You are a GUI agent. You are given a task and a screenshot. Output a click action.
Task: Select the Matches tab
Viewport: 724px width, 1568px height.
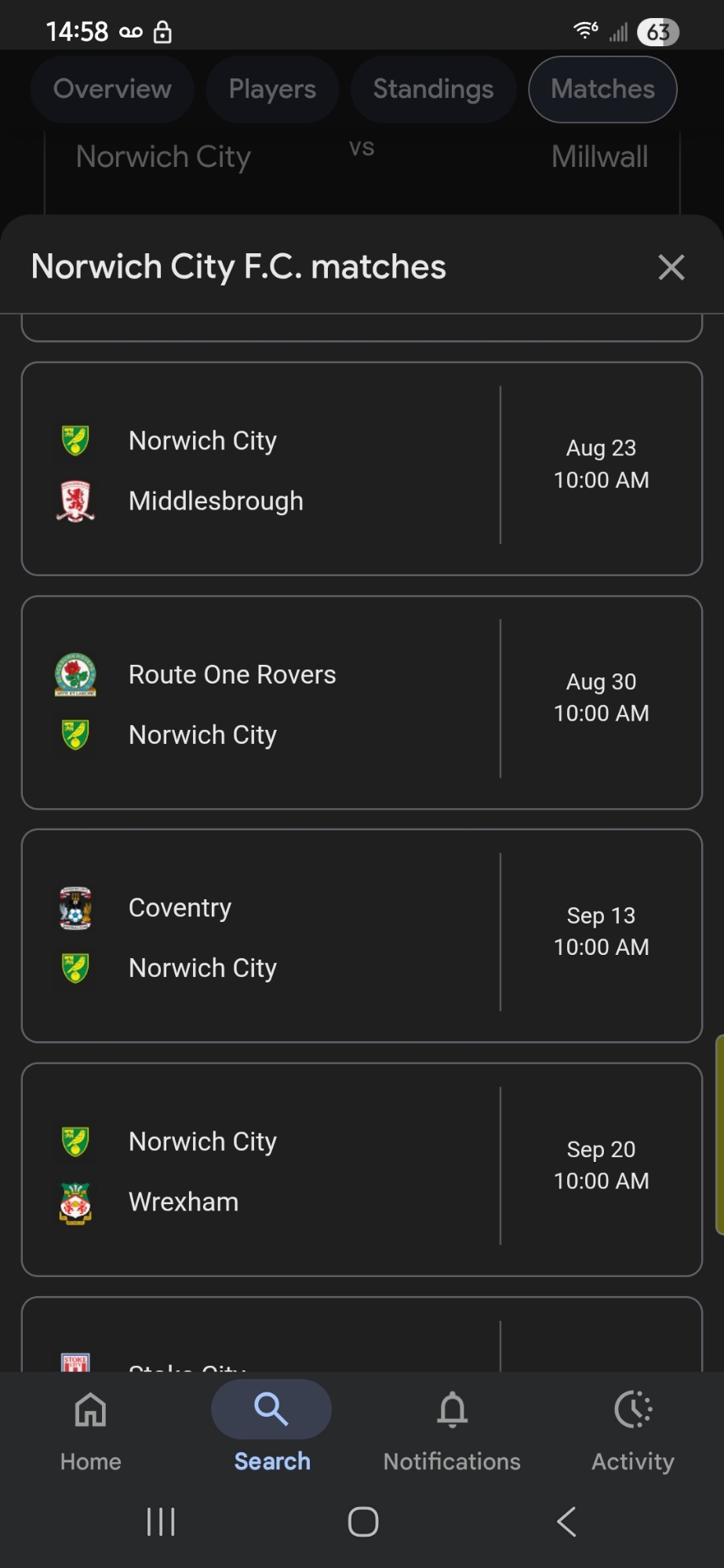pyautogui.click(x=602, y=89)
